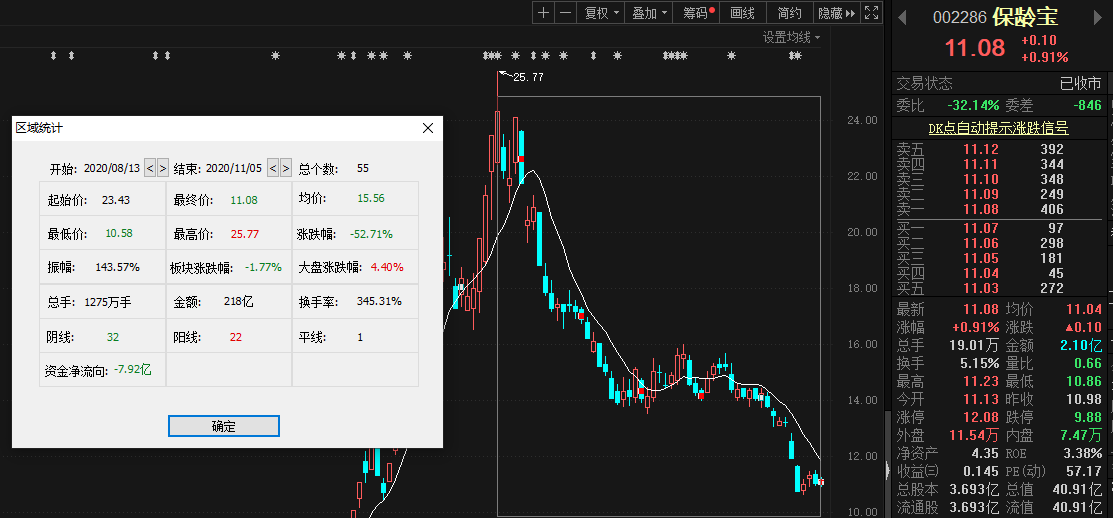Click the DK点自动提示涨跌信号 link
This screenshot has height=518, width=1113.
pyautogui.click(x=998, y=128)
